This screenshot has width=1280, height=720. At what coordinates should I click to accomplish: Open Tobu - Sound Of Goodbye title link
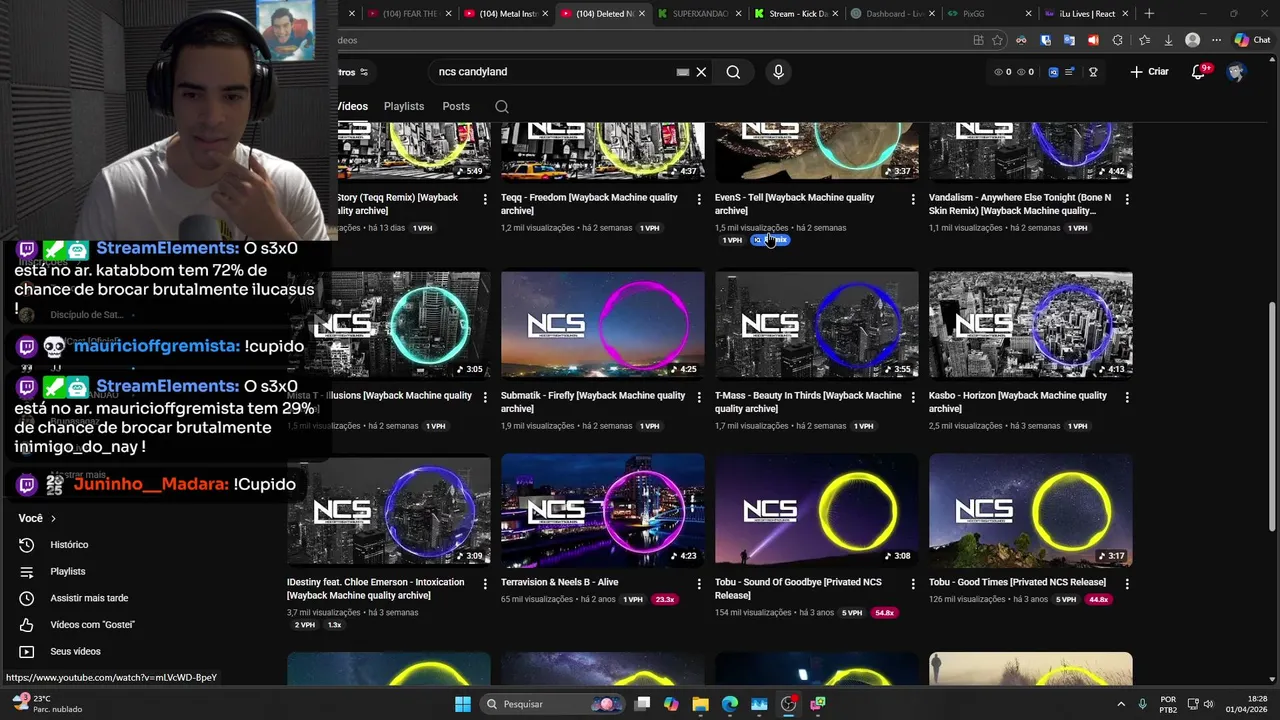pos(798,588)
